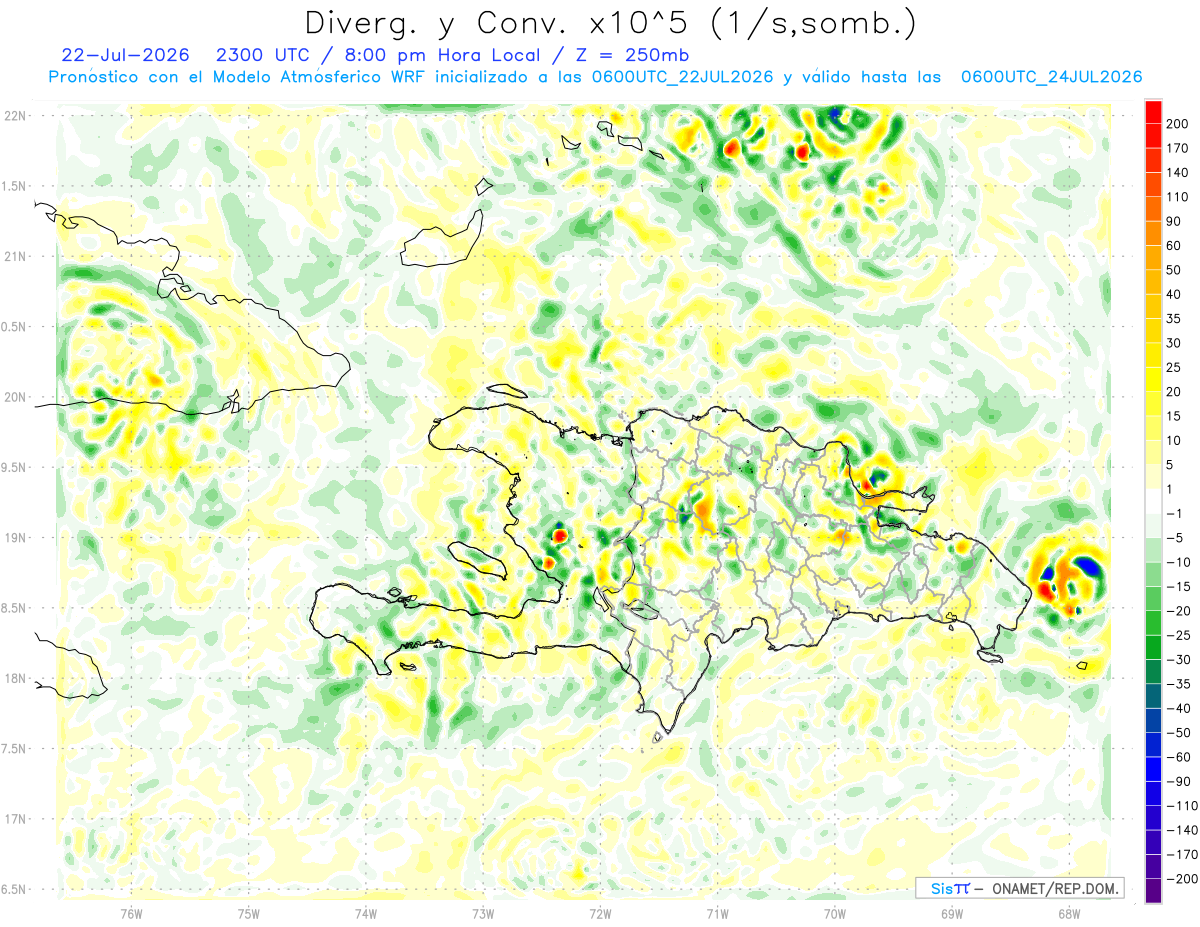1200x927 pixels.
Task: Click the white swatch between 1 and -1
Action: (x=1153, y=501)
